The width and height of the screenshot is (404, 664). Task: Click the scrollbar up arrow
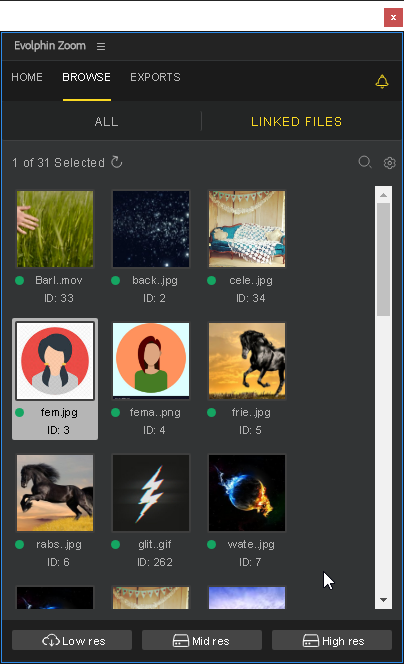click(384, 195)
